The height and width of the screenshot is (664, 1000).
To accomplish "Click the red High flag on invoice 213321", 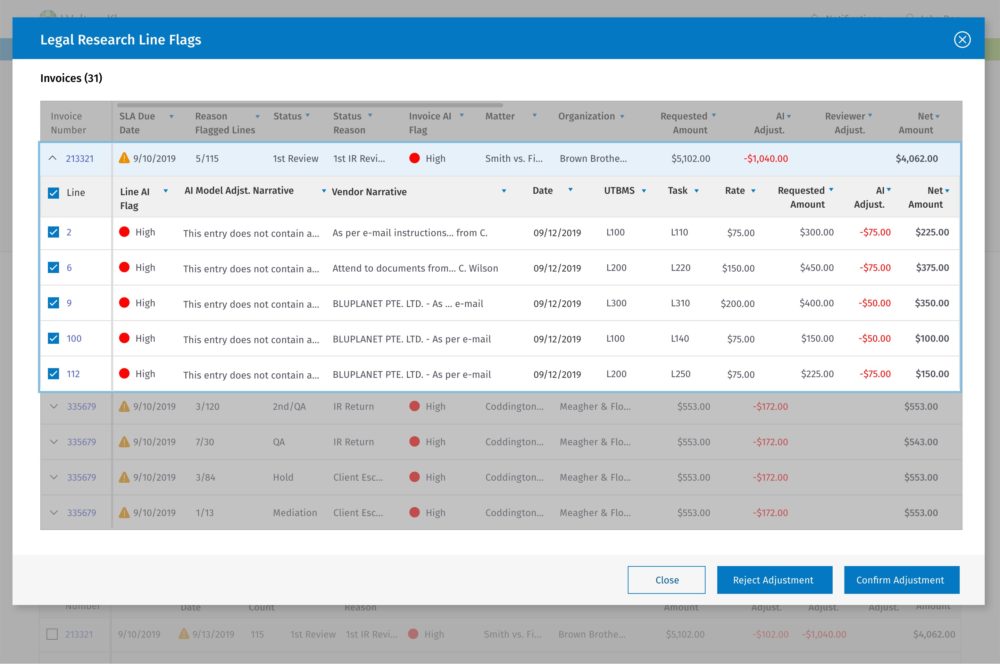I will coord(414,158).
